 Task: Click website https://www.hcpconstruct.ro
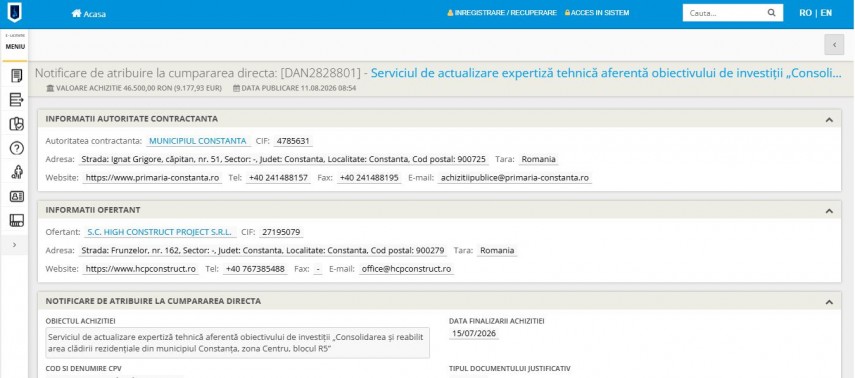click(141, 269)
